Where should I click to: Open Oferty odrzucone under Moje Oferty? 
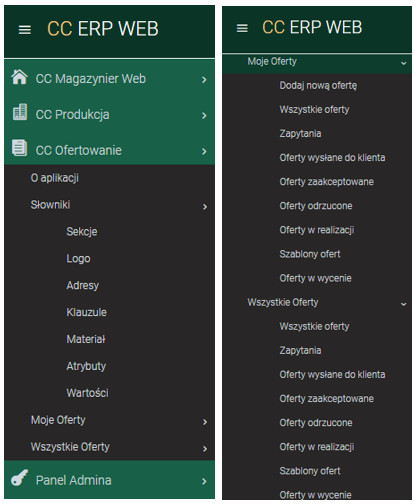tap(316, 206)
